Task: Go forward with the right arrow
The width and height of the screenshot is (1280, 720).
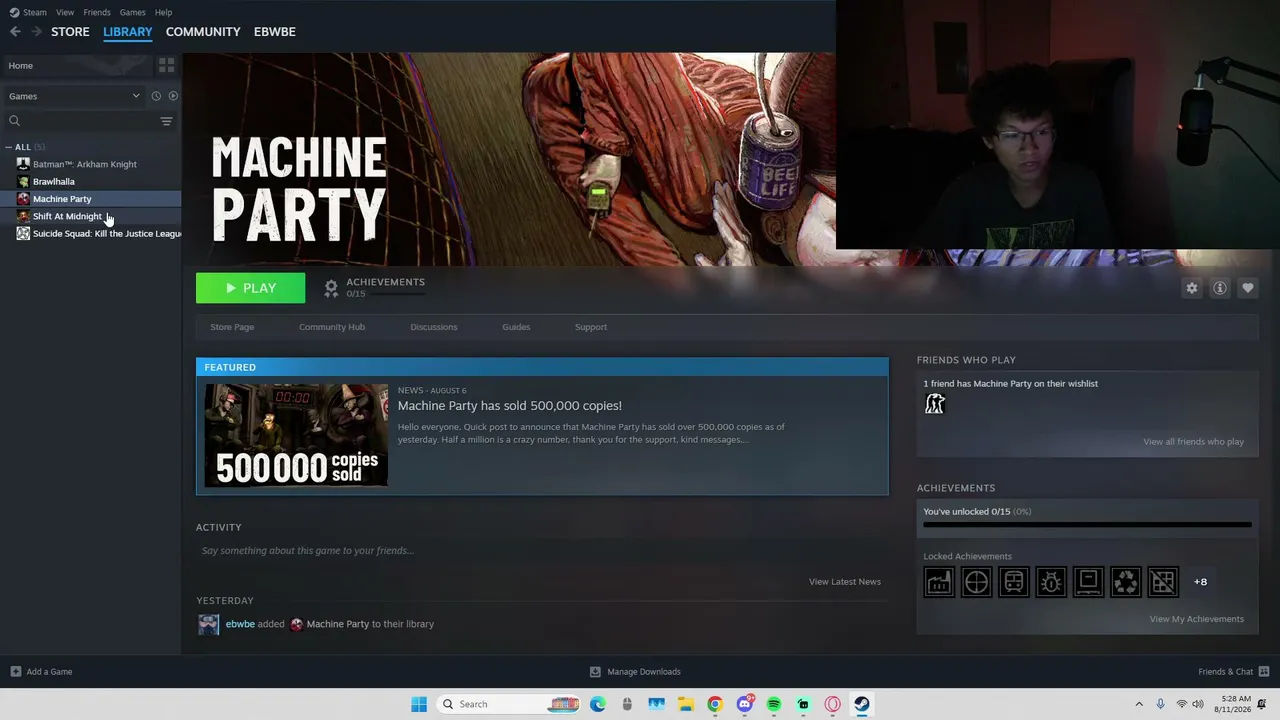Action: pos(37,32)
